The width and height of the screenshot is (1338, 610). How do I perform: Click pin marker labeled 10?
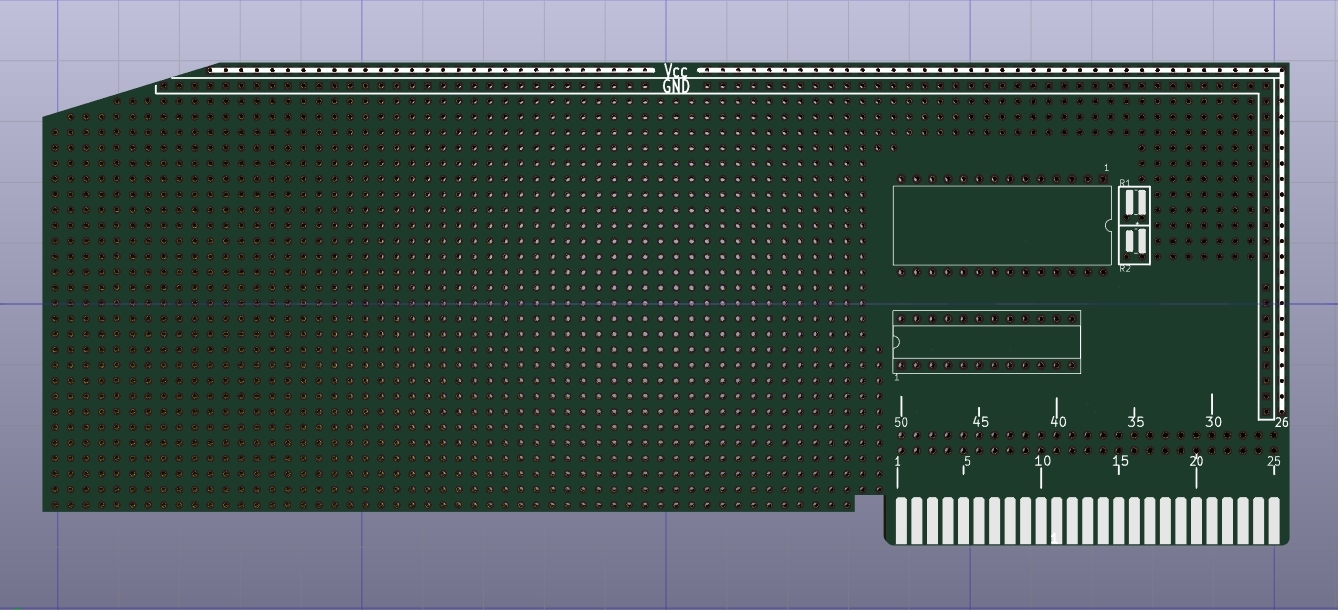pyautogui.click(x=1042, y=461)
